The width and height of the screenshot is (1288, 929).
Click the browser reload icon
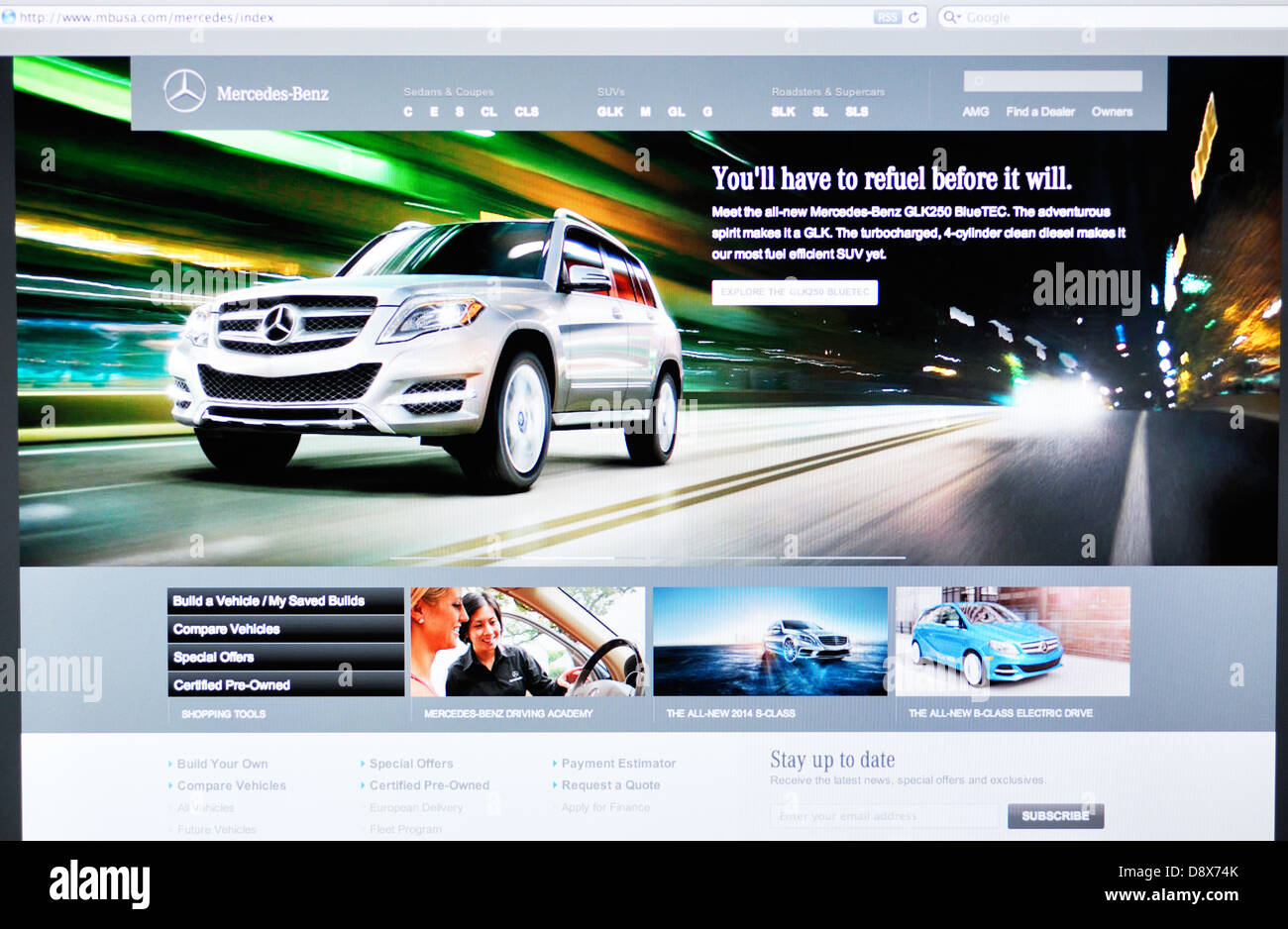tap(913, 17)
